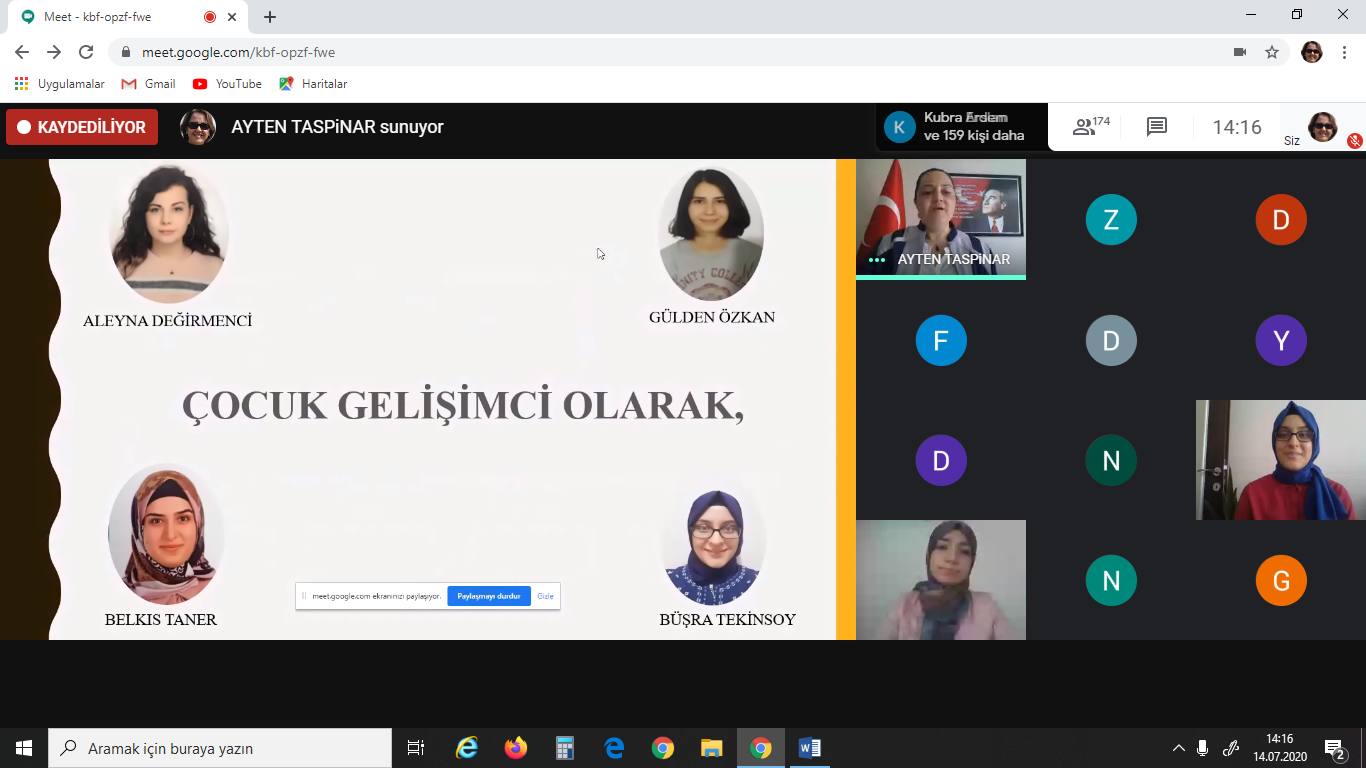This screenshot has width=1366, height=768.
Task: Launch Firefox from the taskbar
Action: click(516, 748)
